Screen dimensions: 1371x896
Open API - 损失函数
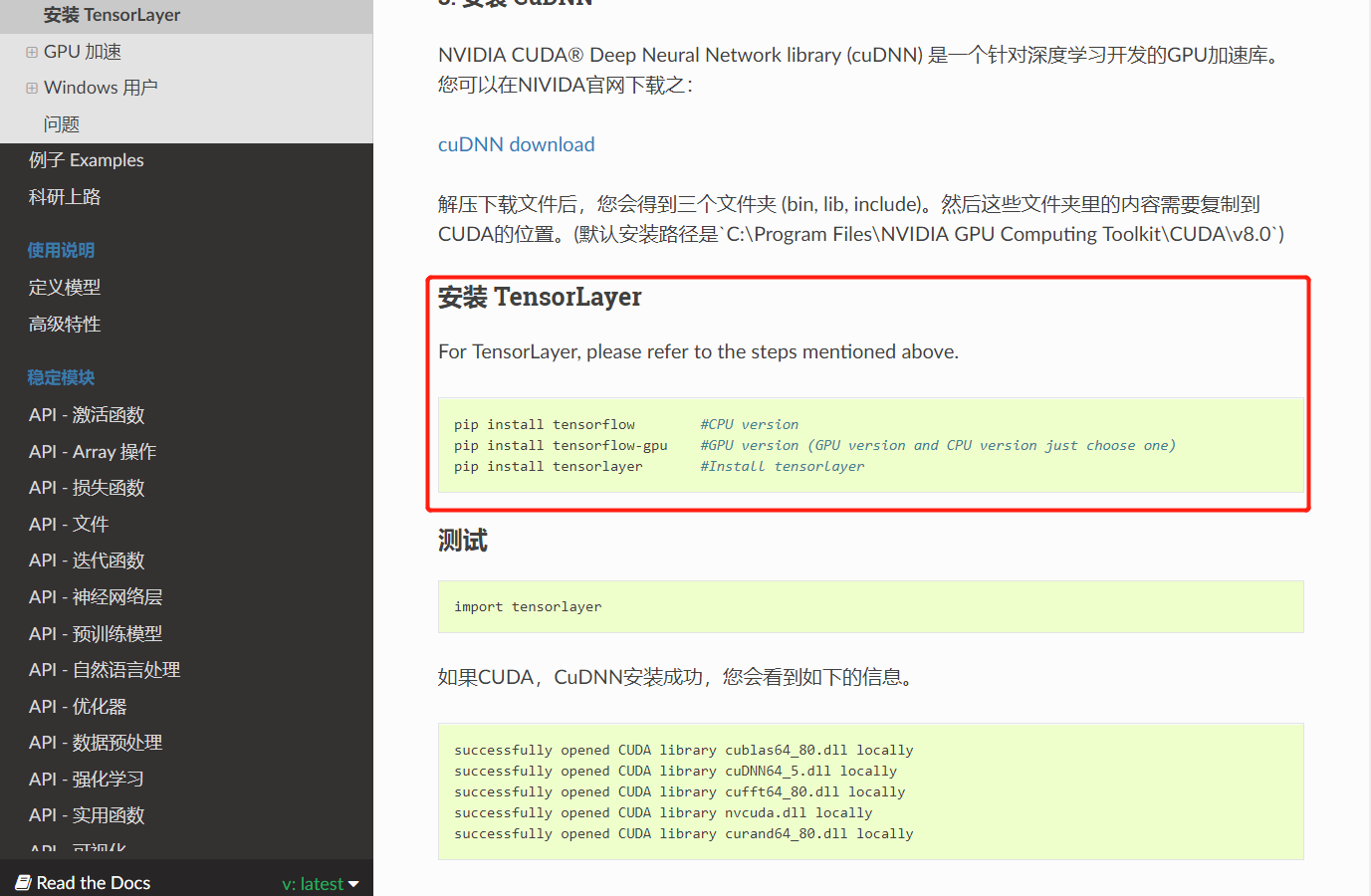click(87, 487)
